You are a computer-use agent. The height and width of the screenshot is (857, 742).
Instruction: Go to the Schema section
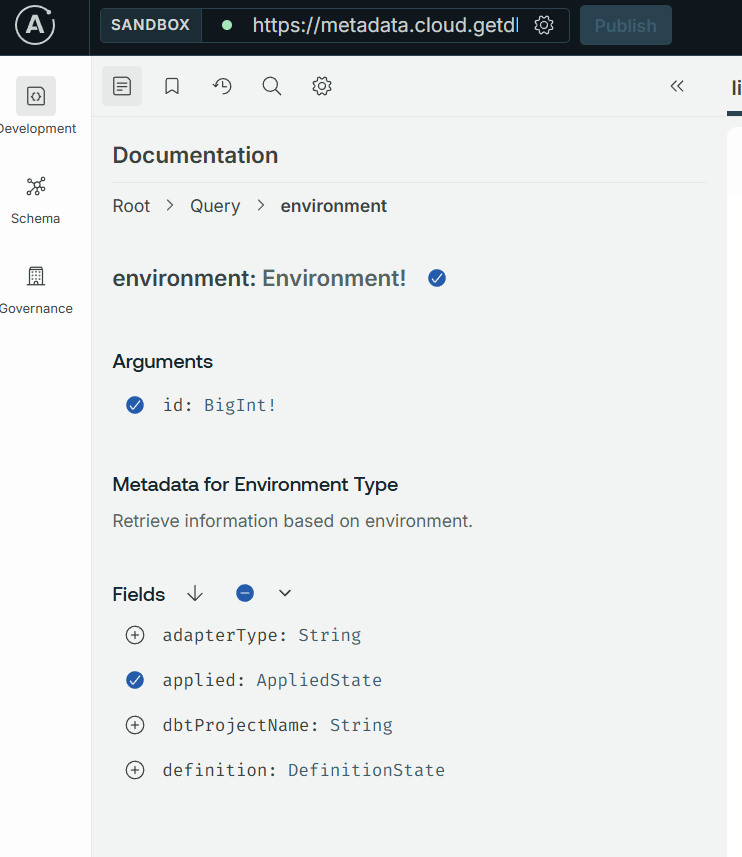36,200
